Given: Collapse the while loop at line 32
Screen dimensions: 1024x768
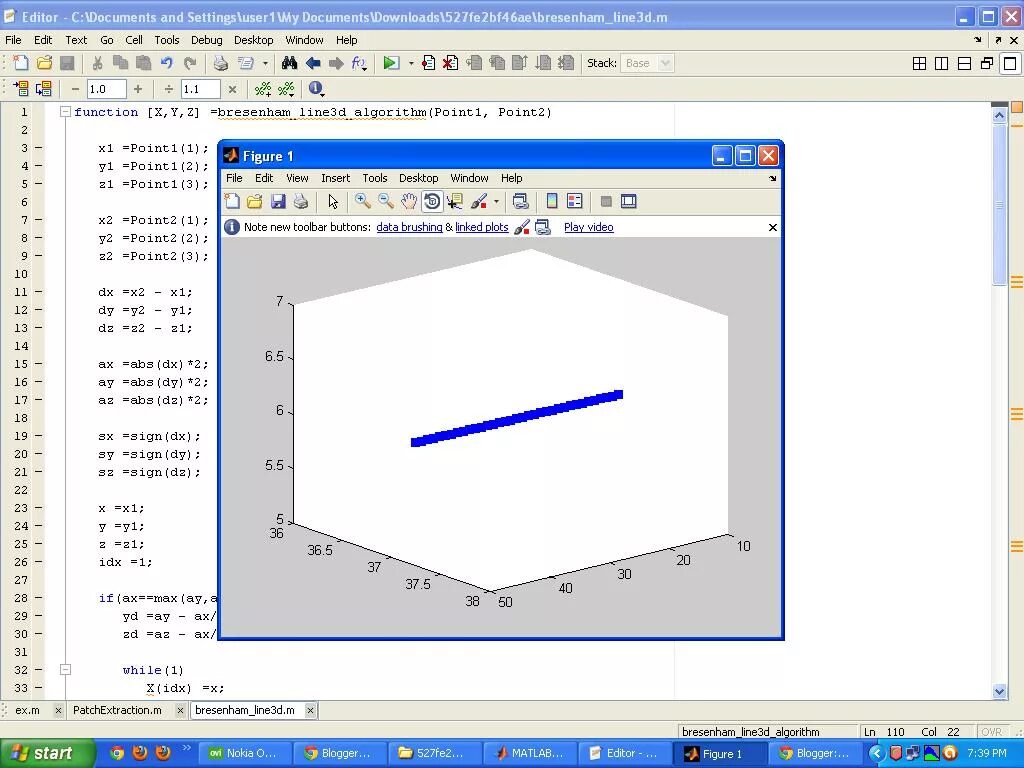Looking at the screenshot, I should click(65, 669).
